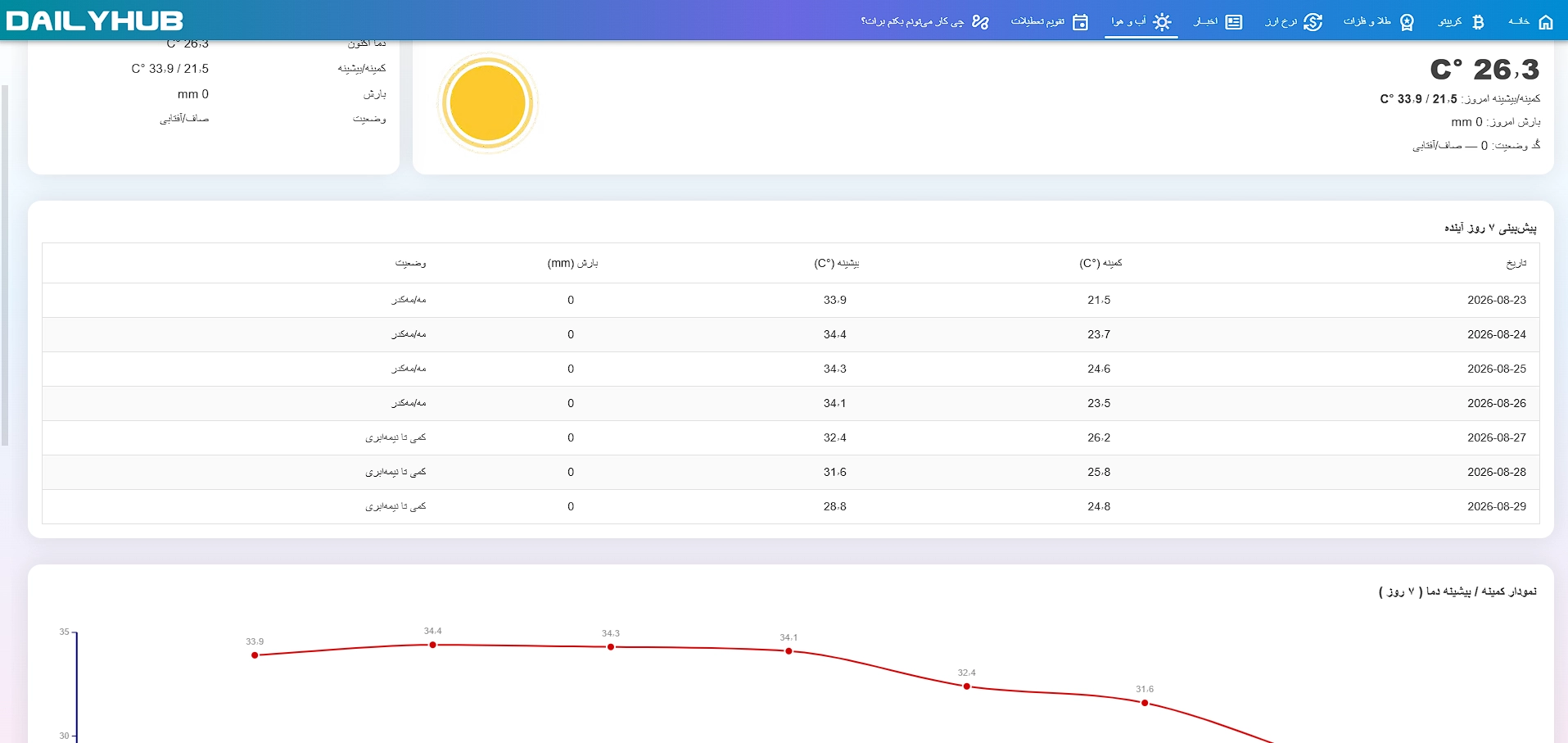Click the chart data point labeled 34.4

click(x=432, y=645)
